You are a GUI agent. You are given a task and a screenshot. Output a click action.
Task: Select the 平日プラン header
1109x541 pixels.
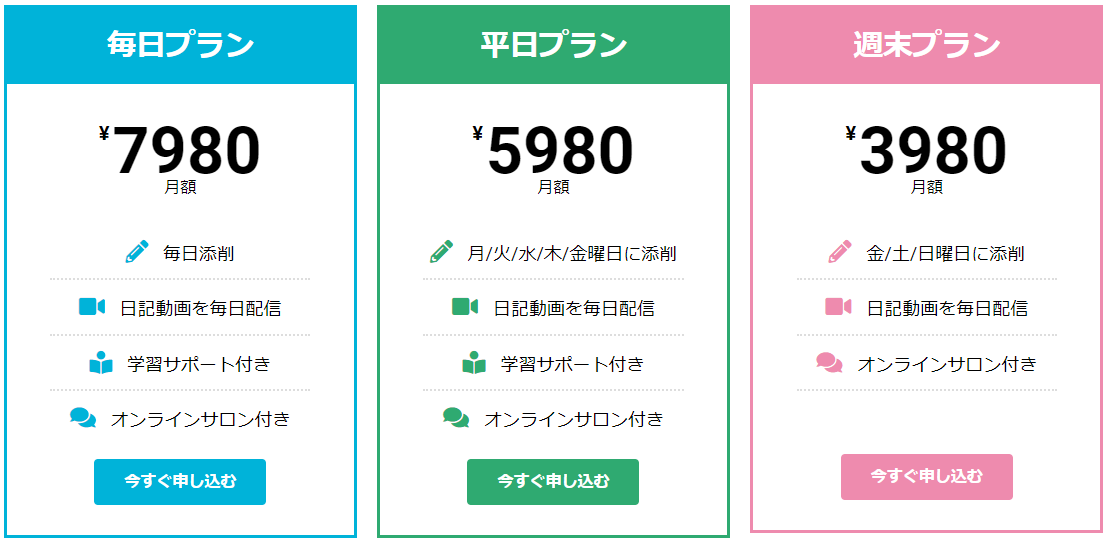click(553, 45)
